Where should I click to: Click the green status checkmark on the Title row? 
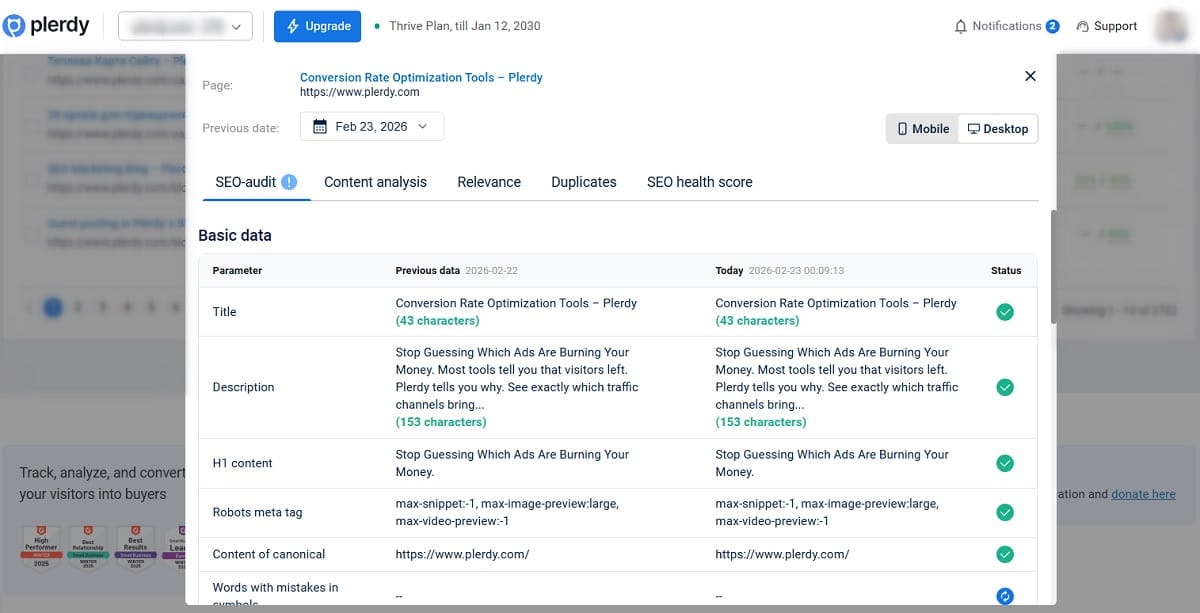tap(1005, 311)
